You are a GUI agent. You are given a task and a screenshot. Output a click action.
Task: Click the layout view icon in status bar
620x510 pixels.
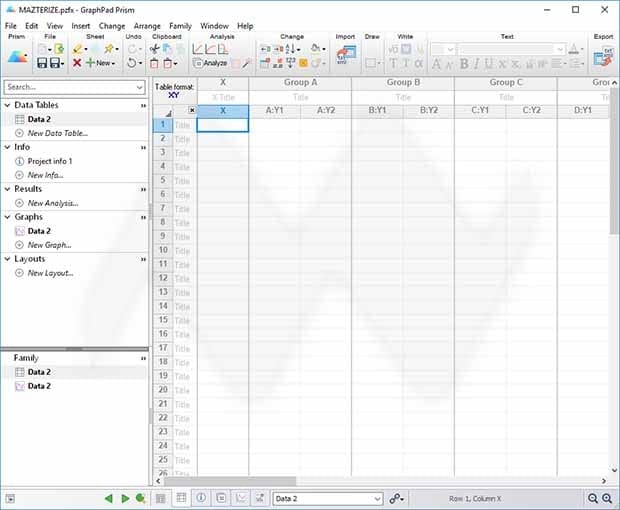tap(260, 498)
